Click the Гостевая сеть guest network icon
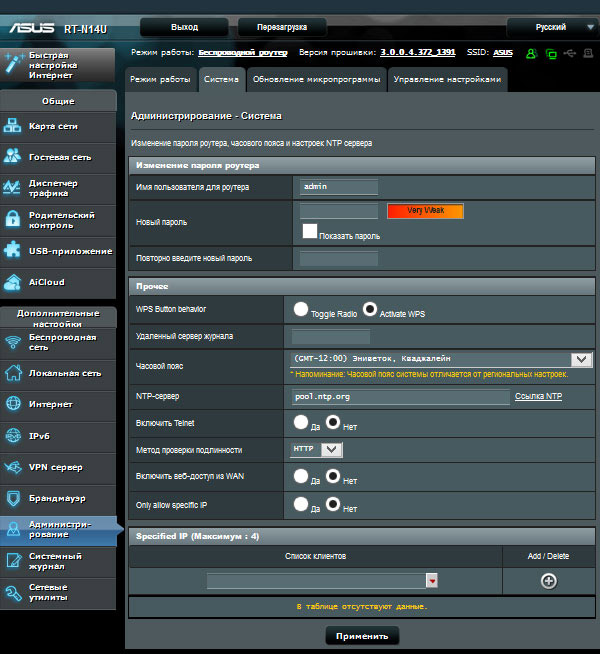Viewport: 600px width, 654px height. click(x=13, y=157)
